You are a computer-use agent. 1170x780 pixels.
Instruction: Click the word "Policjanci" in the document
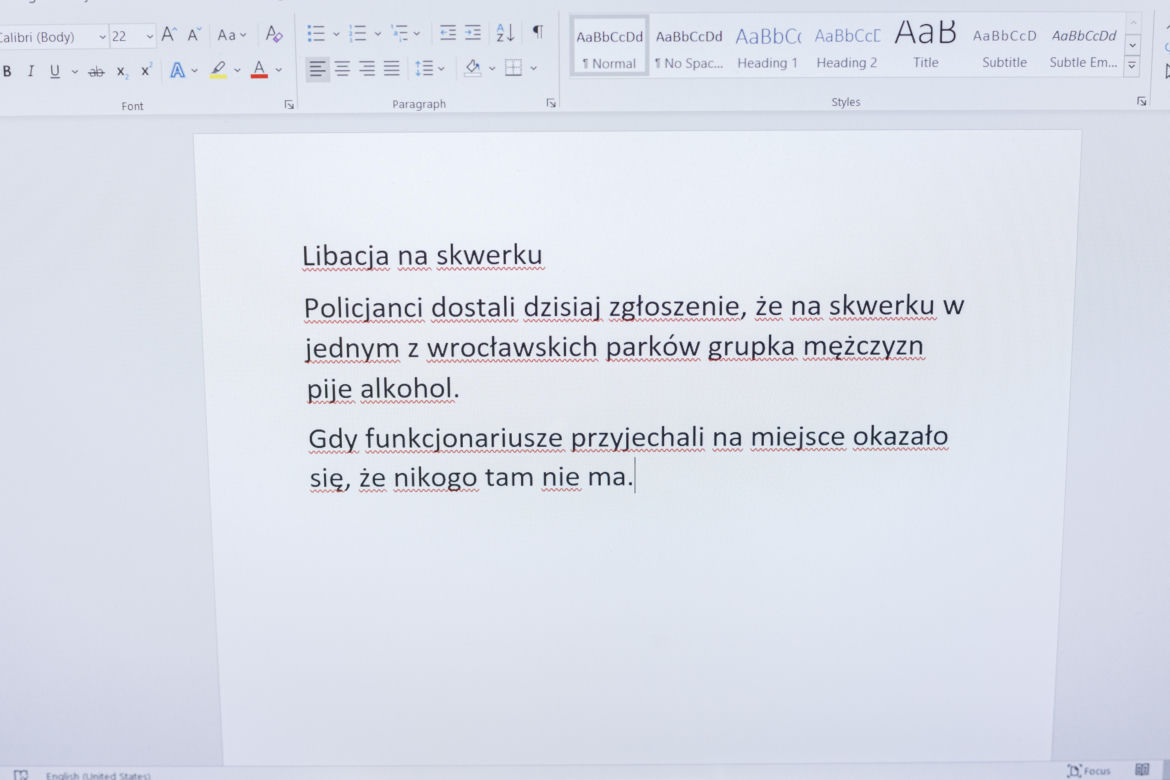pos(364,308)
